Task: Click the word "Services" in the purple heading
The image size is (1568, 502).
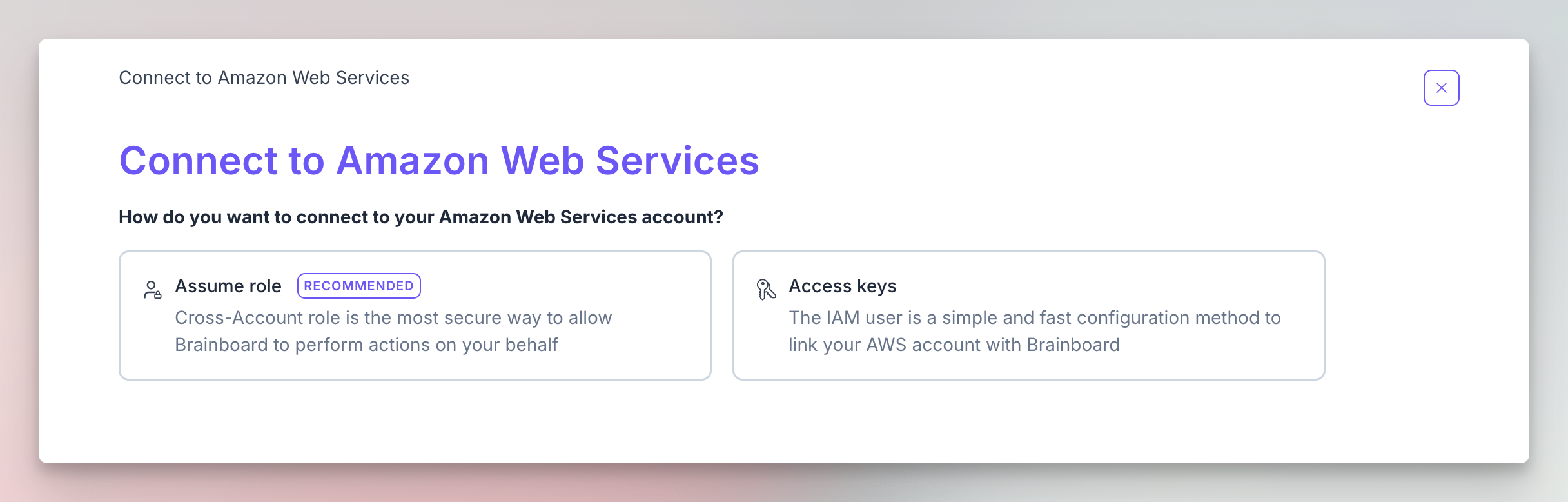Action: tap(677, 160)
